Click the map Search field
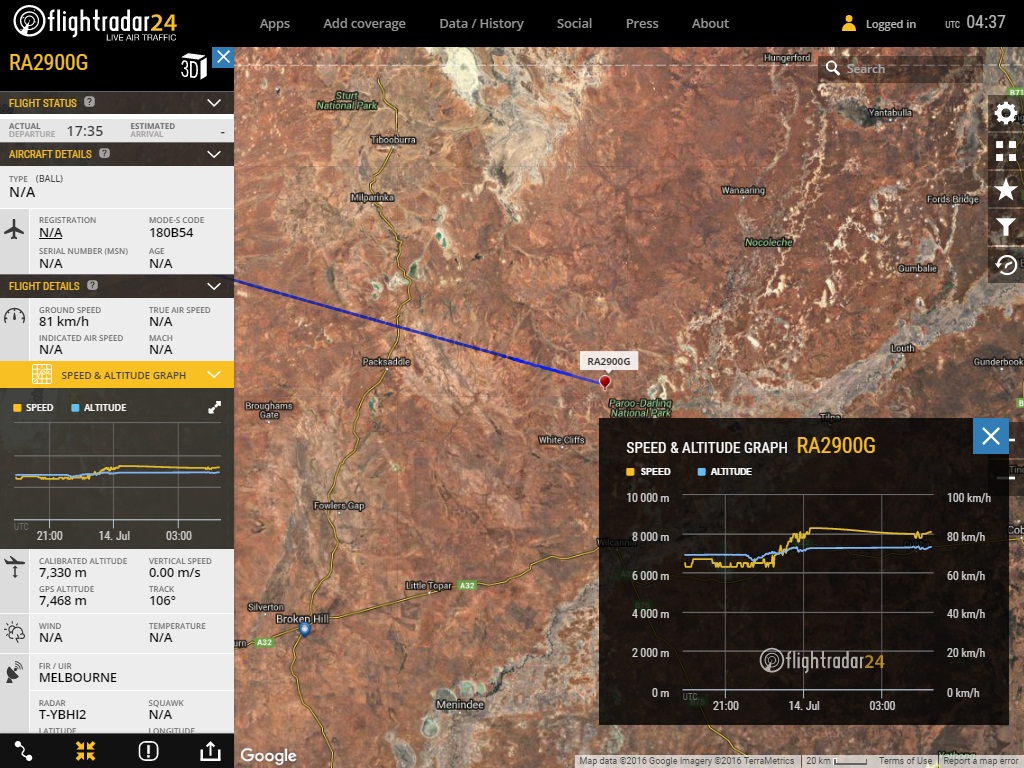This screenshot has height=768, width=1024. coord(900,69)
